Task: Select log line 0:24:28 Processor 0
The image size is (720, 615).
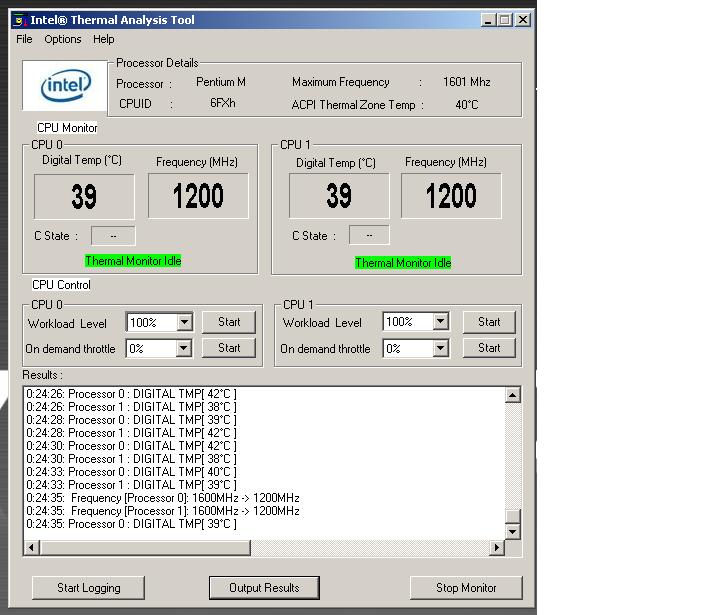Action: [x=131, y=420]
